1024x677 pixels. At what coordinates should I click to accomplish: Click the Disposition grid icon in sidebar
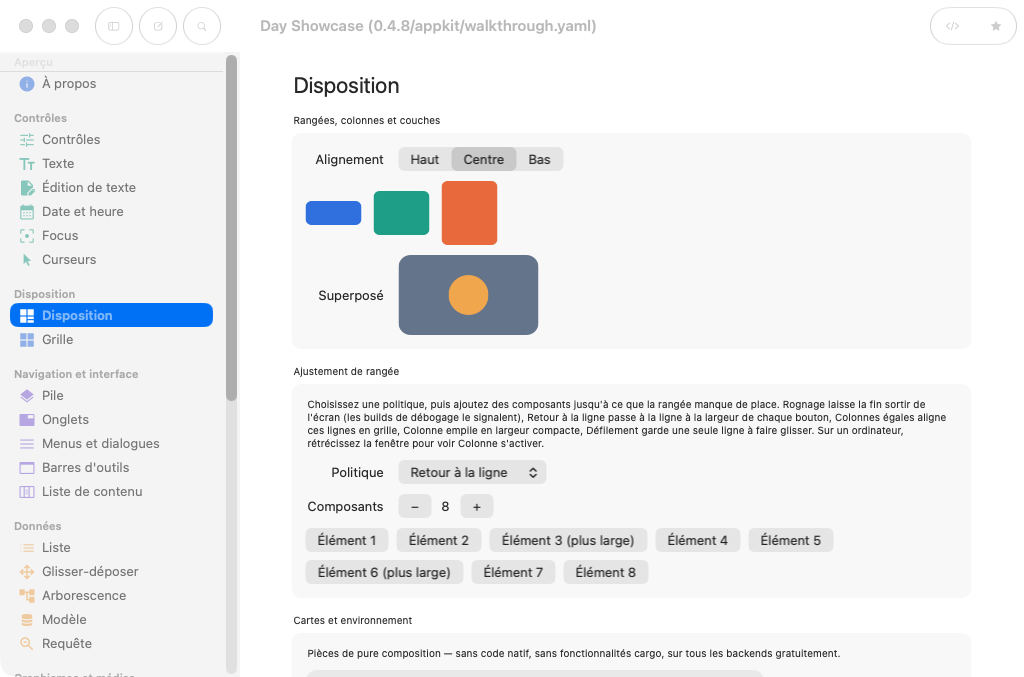pyautogui.click(x=27, y=315)
